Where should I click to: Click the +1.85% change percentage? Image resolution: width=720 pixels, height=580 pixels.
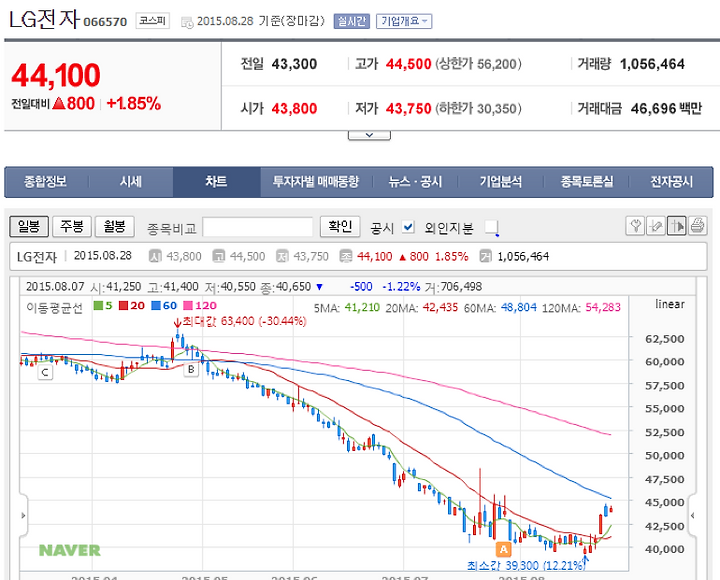click(x=134, y=103)
